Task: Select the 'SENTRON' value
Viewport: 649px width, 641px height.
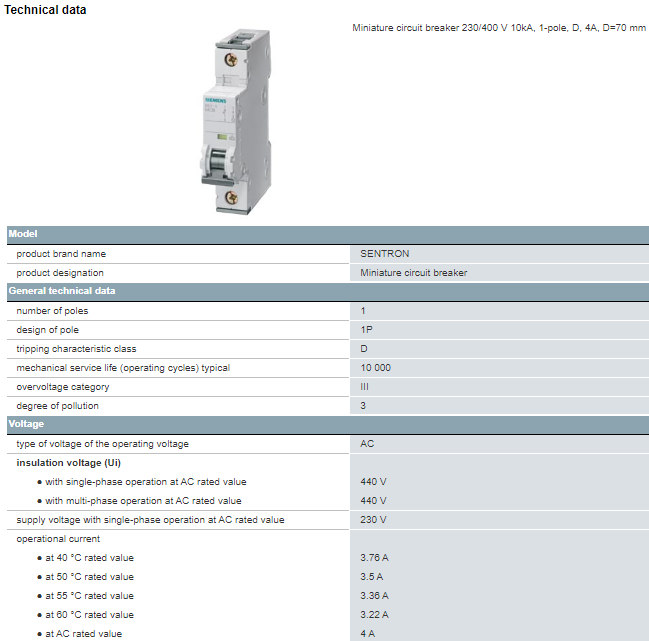Action: [385, 254]
